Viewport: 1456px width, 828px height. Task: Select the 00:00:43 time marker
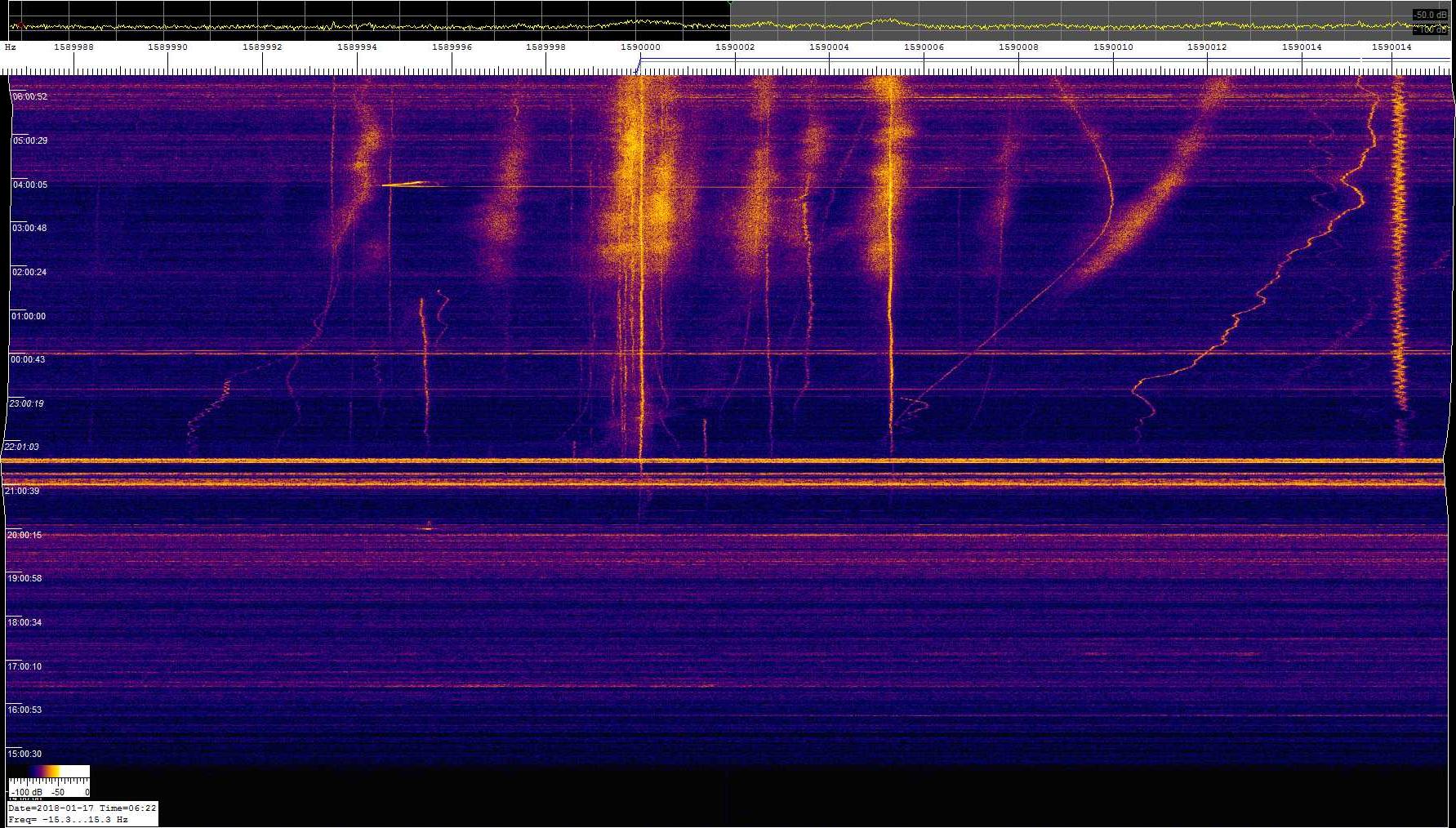pyautogui.click(x=27, y=359)
